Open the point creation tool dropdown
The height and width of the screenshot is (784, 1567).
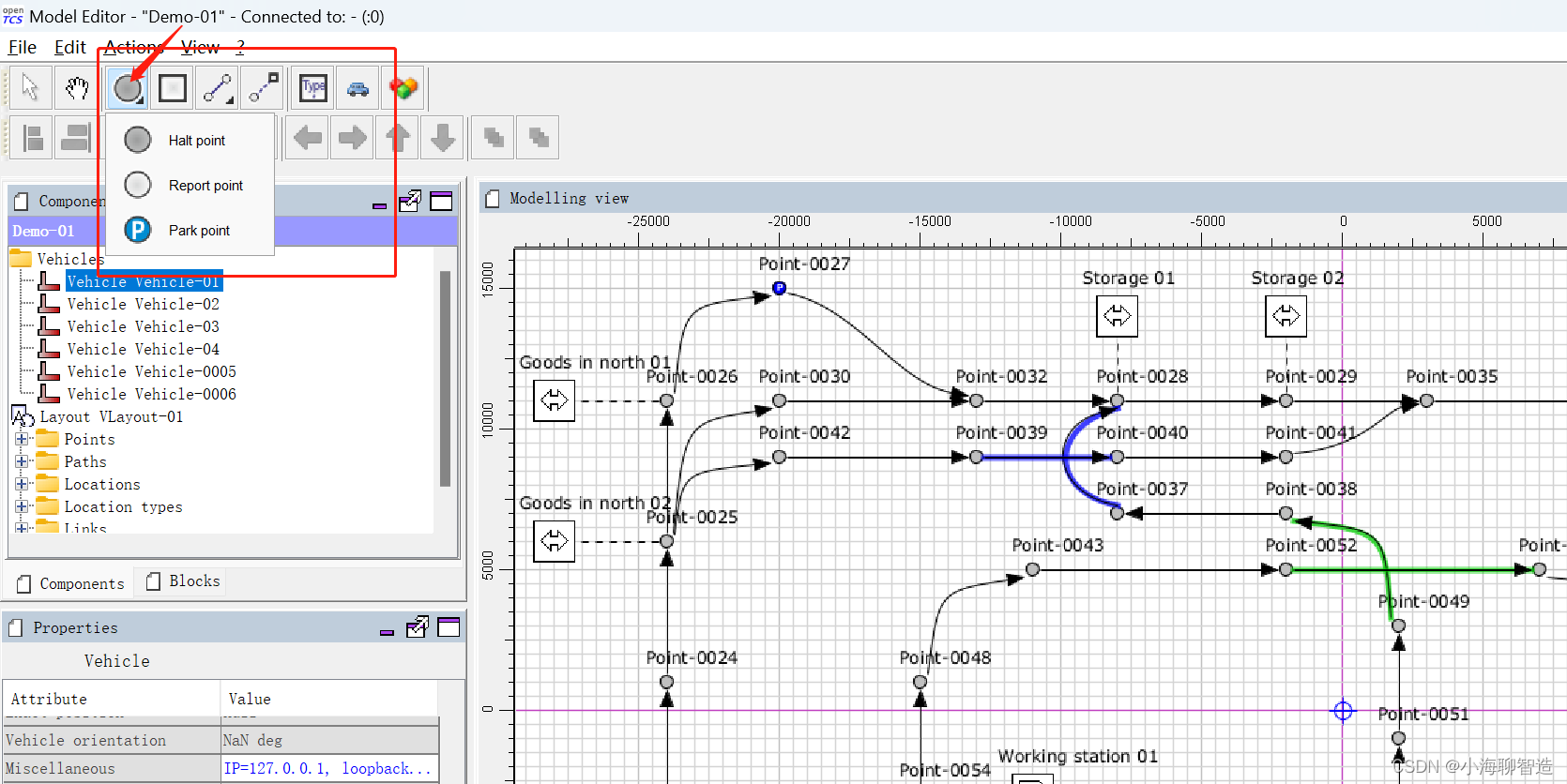127,88
